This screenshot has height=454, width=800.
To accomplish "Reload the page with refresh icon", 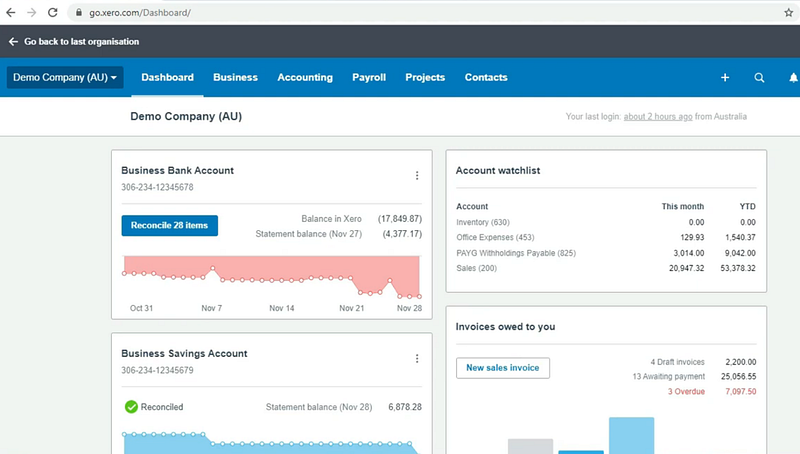I will [x=53, y=12].
